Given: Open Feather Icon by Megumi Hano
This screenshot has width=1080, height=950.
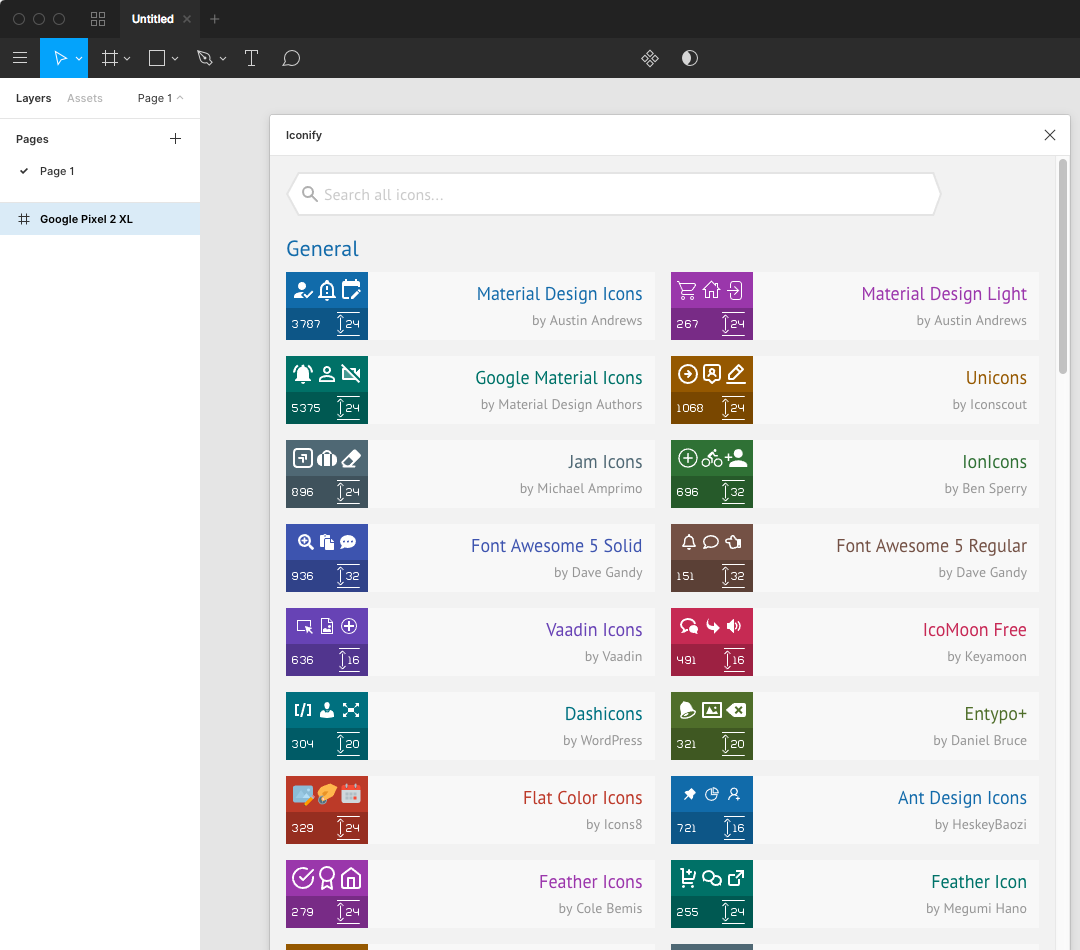Looking at the screenshot, I should tap(855, 894).
